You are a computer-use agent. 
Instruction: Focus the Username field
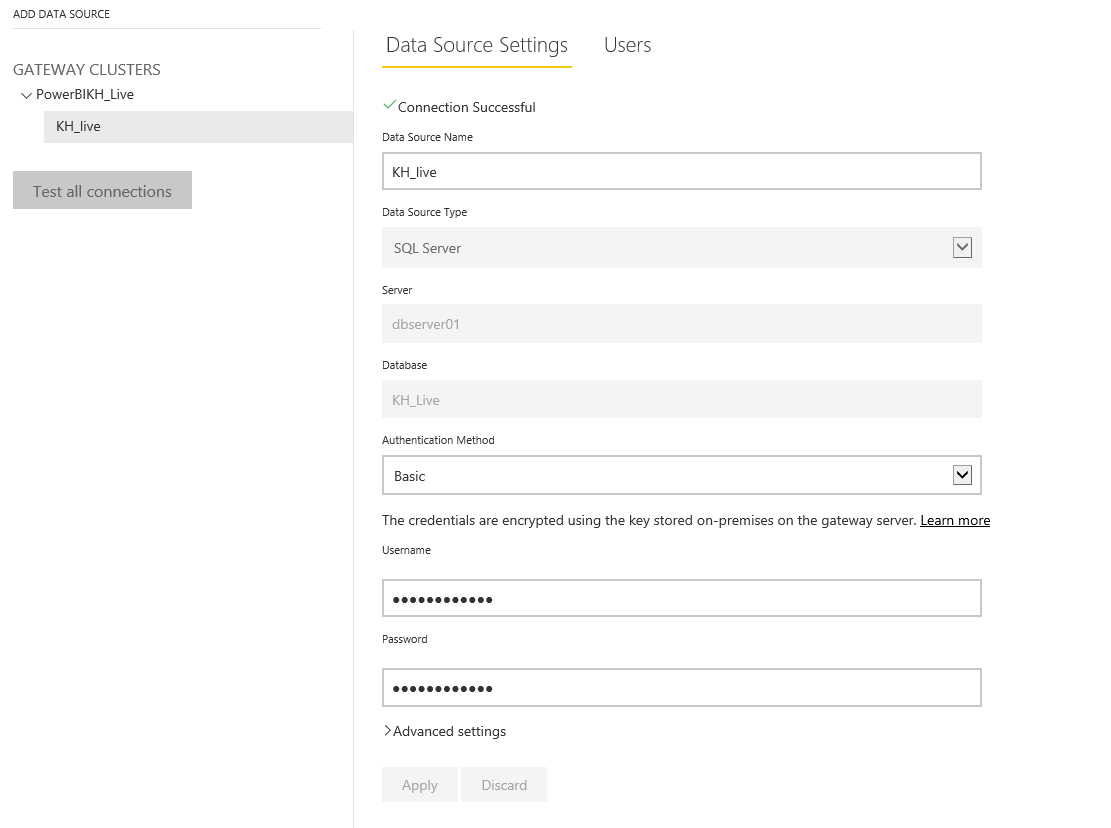point(682,599)
